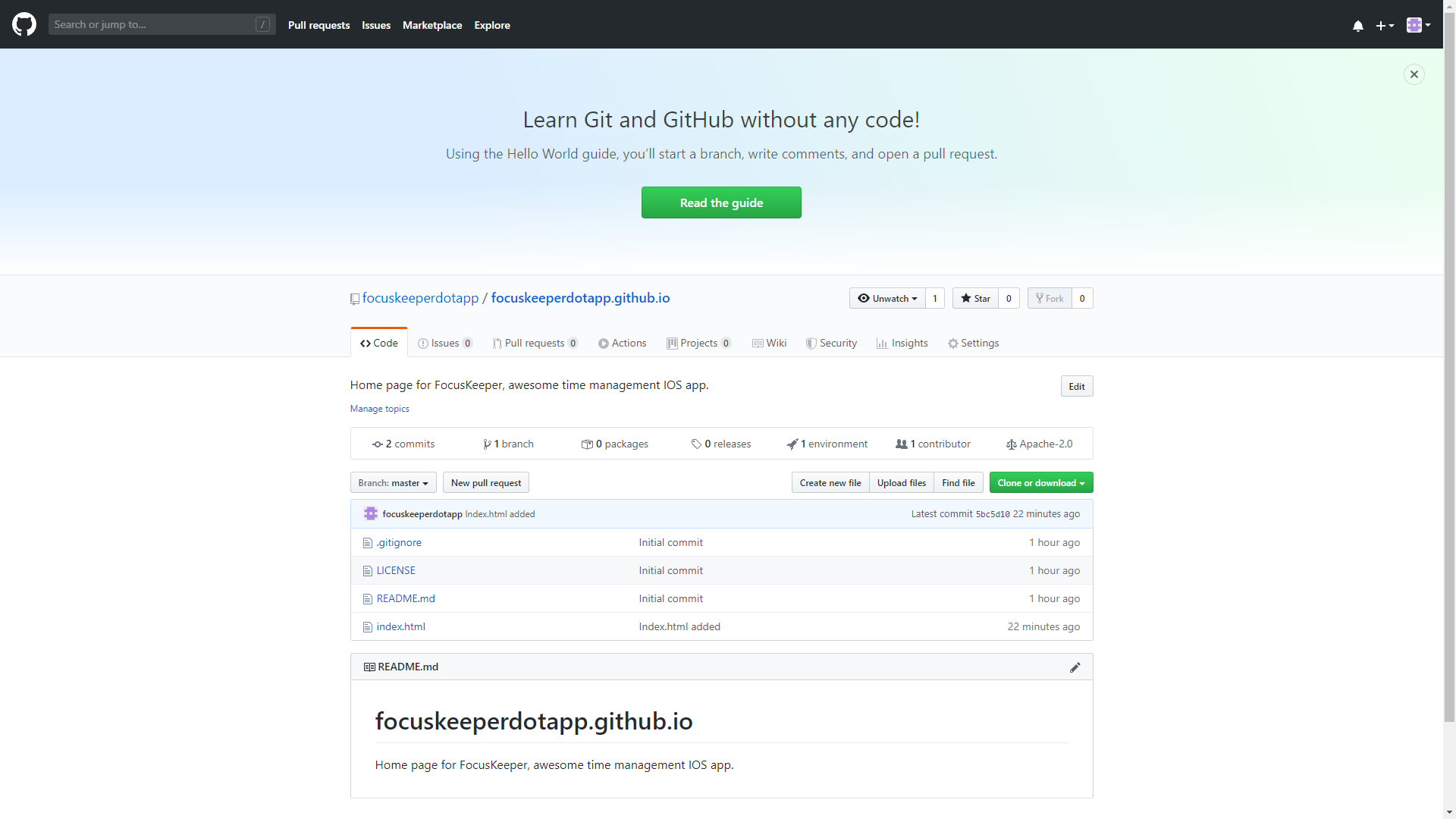1456x819 pixels.
Task: Click the focuskeeperdotapp avatar in the commit row
Action: pos(370,514)
